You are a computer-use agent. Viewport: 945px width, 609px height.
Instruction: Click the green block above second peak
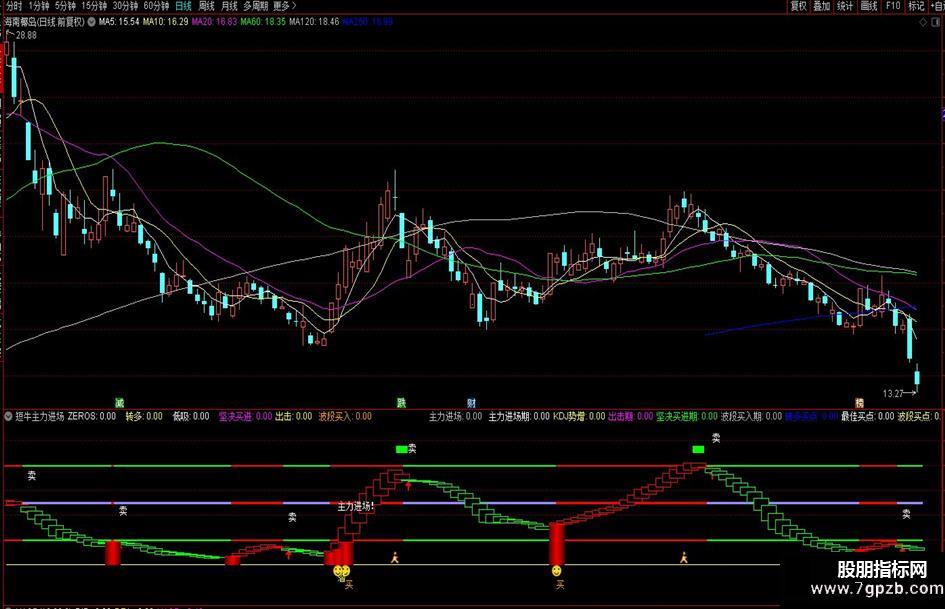(x=698, y=449)
